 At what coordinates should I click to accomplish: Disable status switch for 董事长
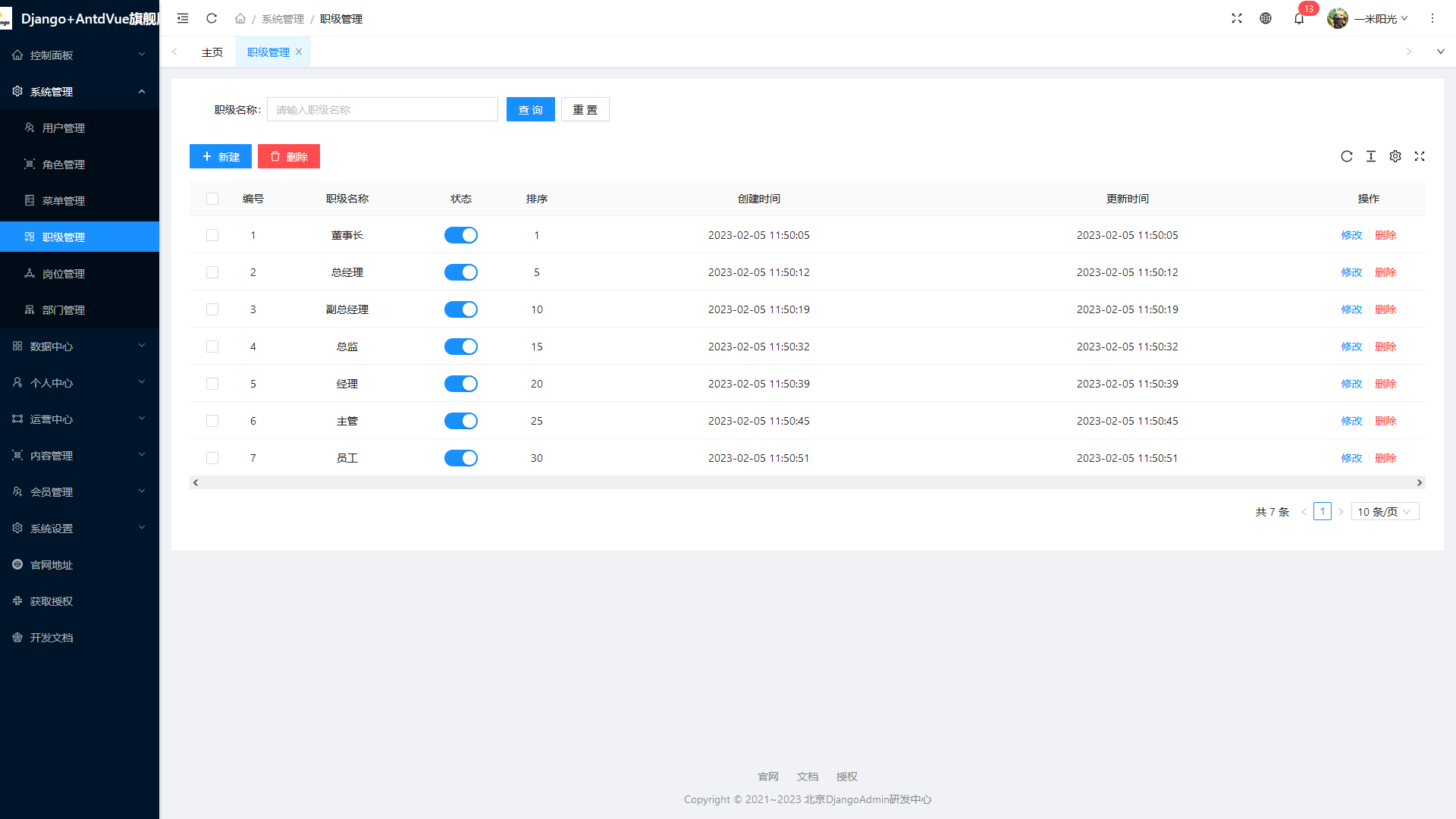click(x=460, y=235)
